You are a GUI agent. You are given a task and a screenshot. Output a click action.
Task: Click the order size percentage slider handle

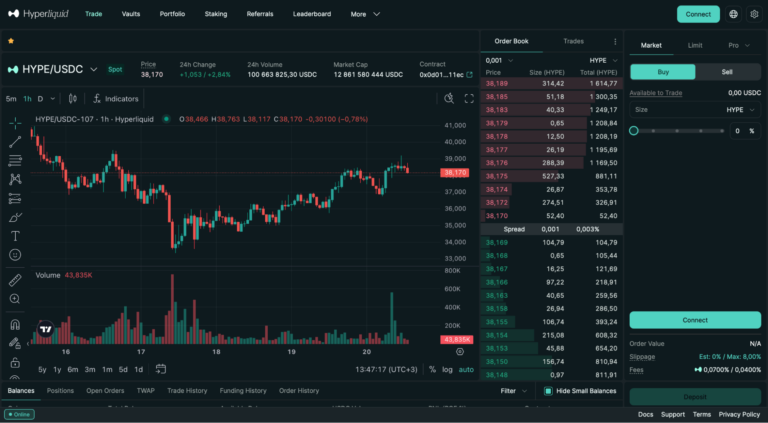click(x=633, y=131)
